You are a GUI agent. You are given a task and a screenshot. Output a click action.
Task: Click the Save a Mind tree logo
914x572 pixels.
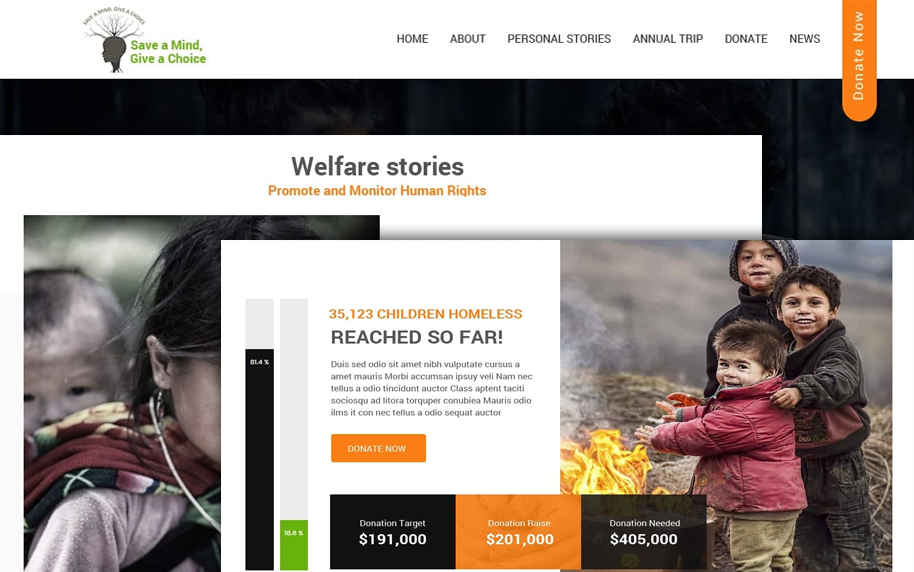click(x=145, y=40)
